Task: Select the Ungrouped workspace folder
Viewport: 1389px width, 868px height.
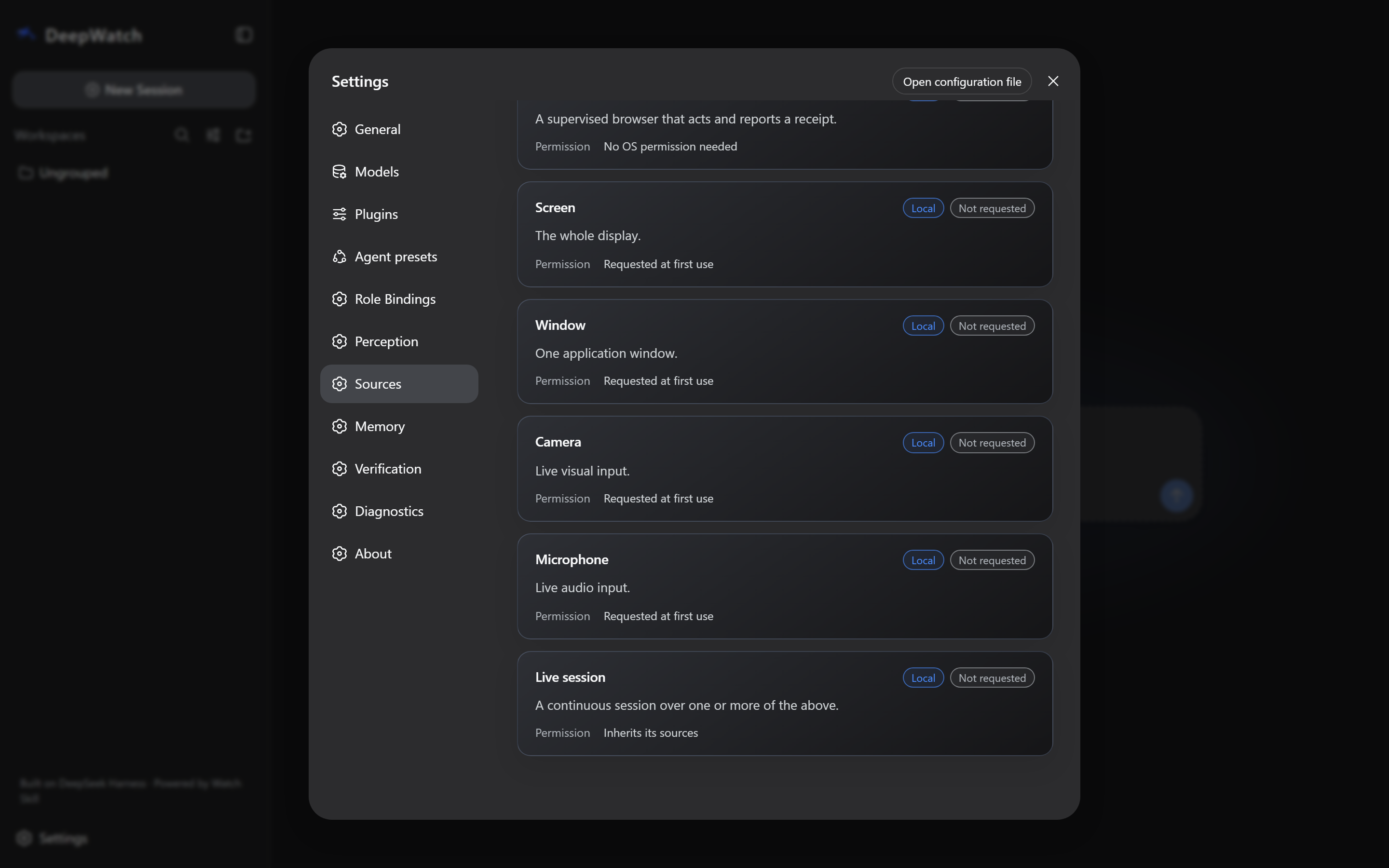Action: click(x=63, y=173)
